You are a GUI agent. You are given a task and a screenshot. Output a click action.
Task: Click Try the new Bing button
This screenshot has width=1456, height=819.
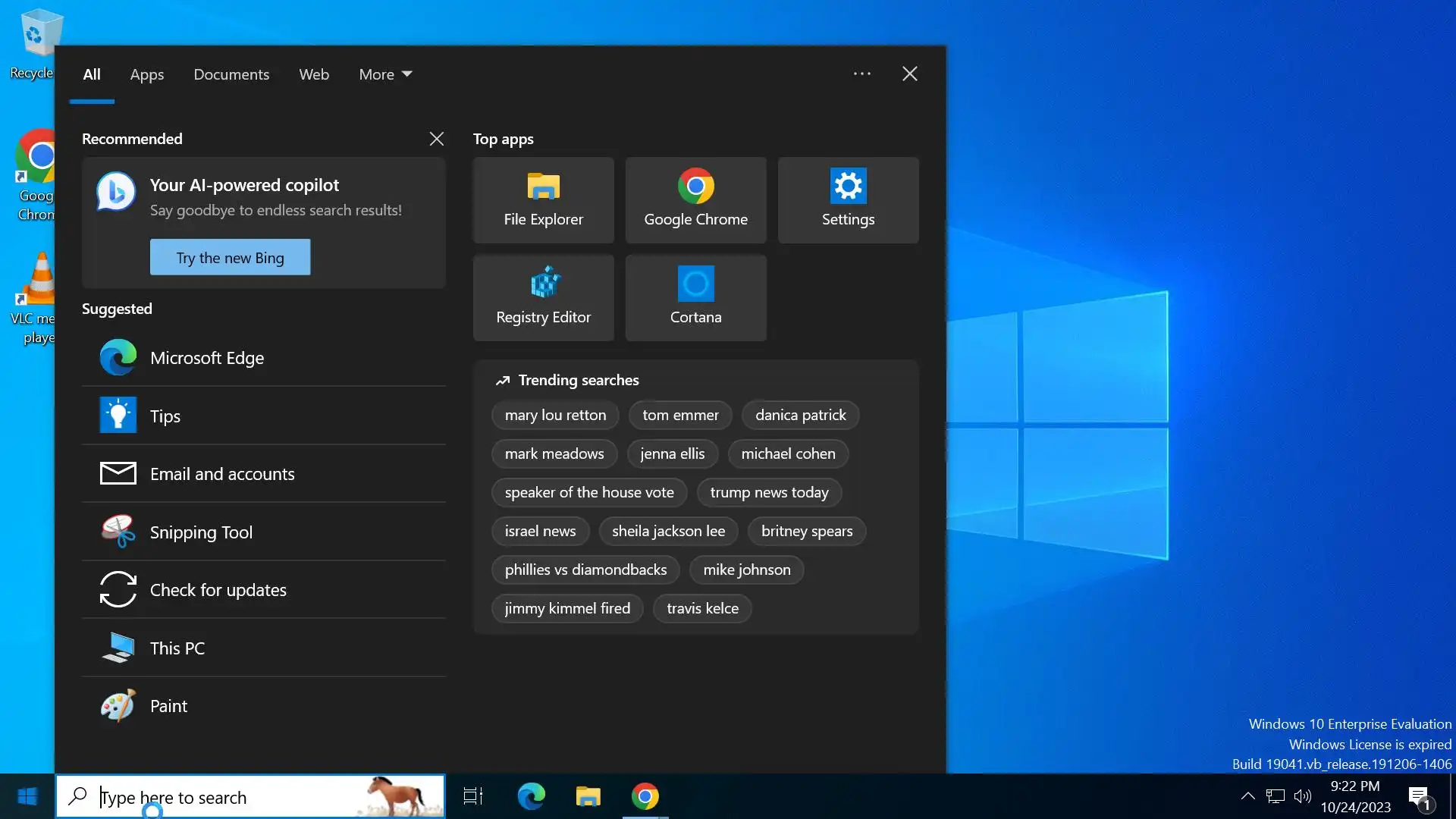pos(230,257)
